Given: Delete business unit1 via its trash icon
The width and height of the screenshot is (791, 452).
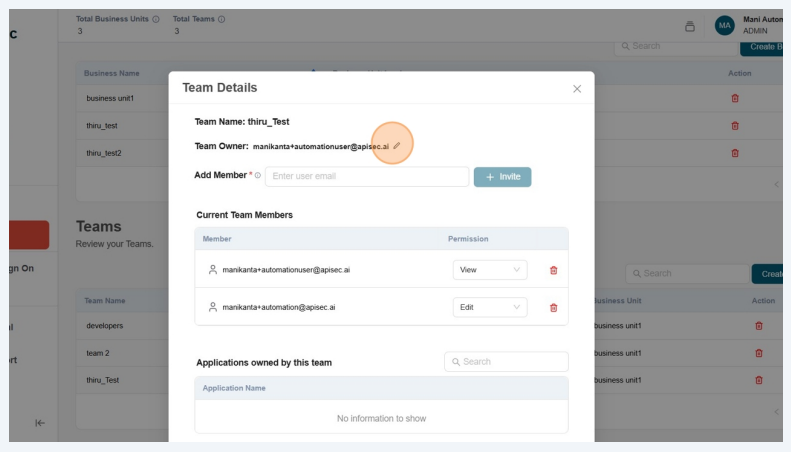Looking at the screenshot, I should (x=735, y=98).
